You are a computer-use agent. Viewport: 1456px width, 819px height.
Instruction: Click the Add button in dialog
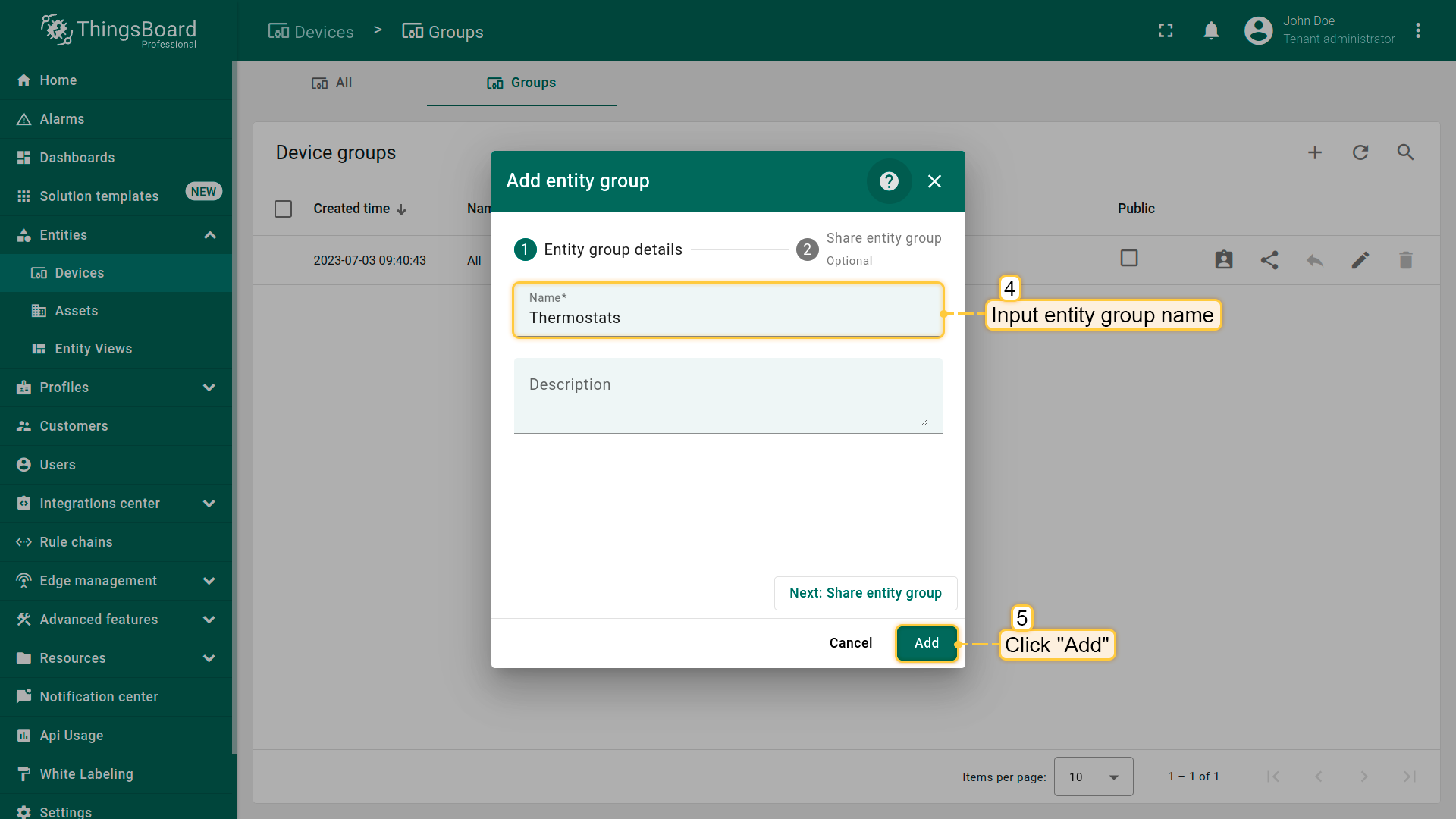tap(926, 643)
